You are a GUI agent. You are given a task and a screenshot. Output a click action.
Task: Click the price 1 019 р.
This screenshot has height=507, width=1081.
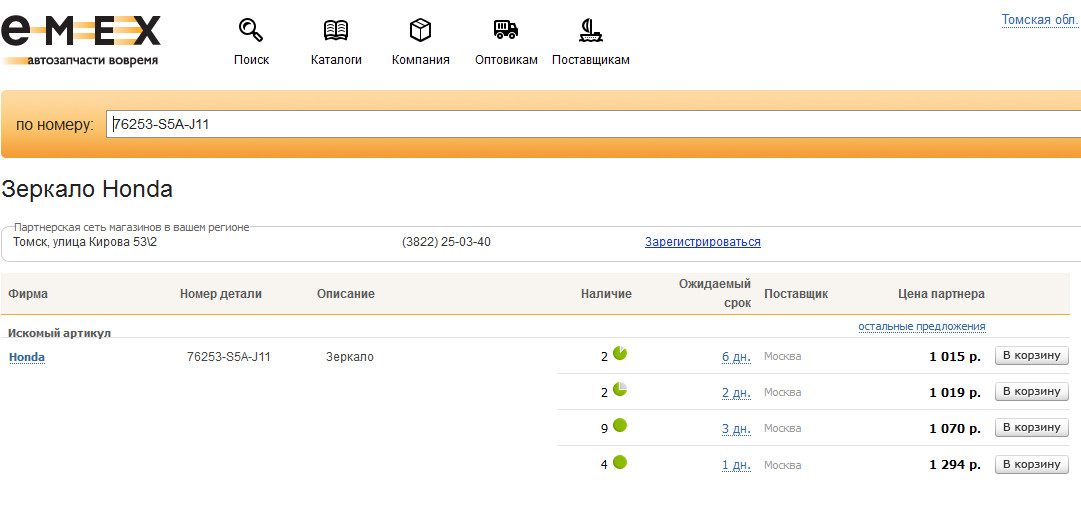(x=955, y=392)
